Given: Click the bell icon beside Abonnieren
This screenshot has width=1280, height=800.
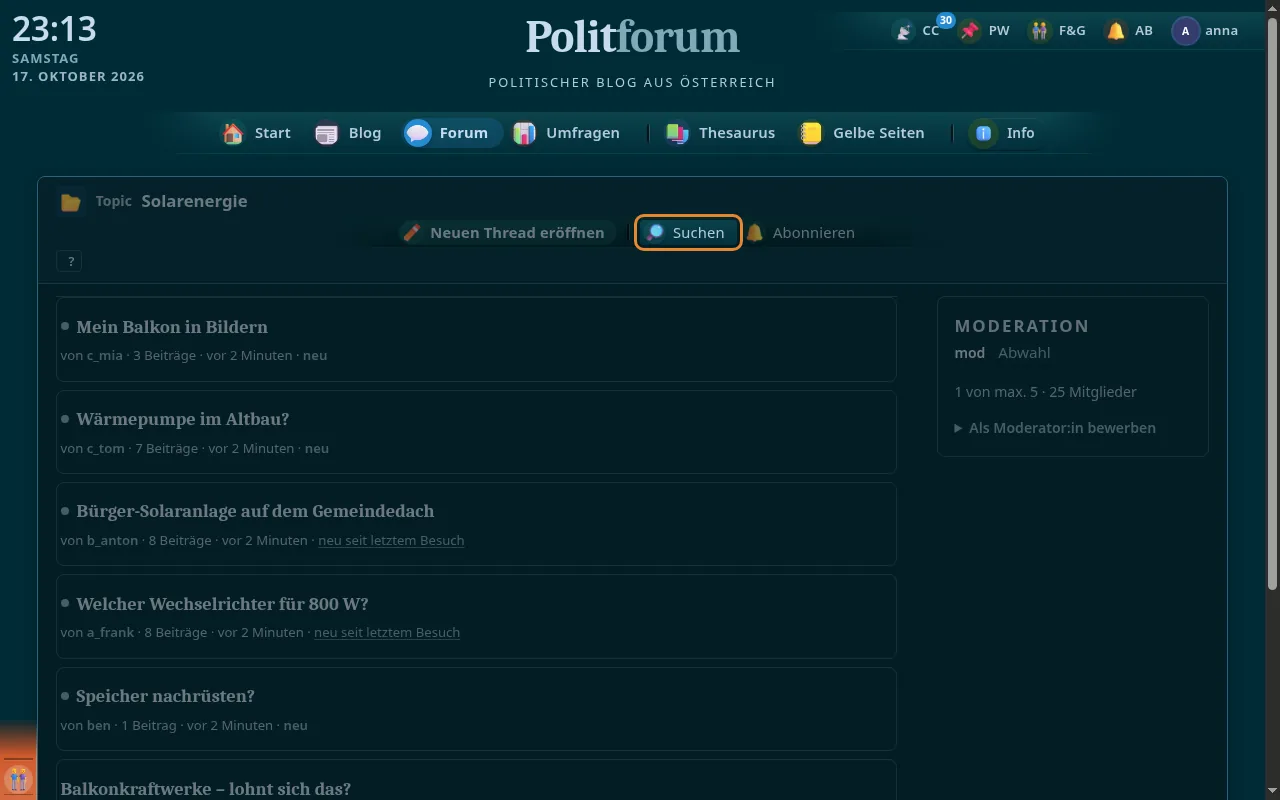Looking at the screenshot, I should pyautogui.click(x=755, y=233).
